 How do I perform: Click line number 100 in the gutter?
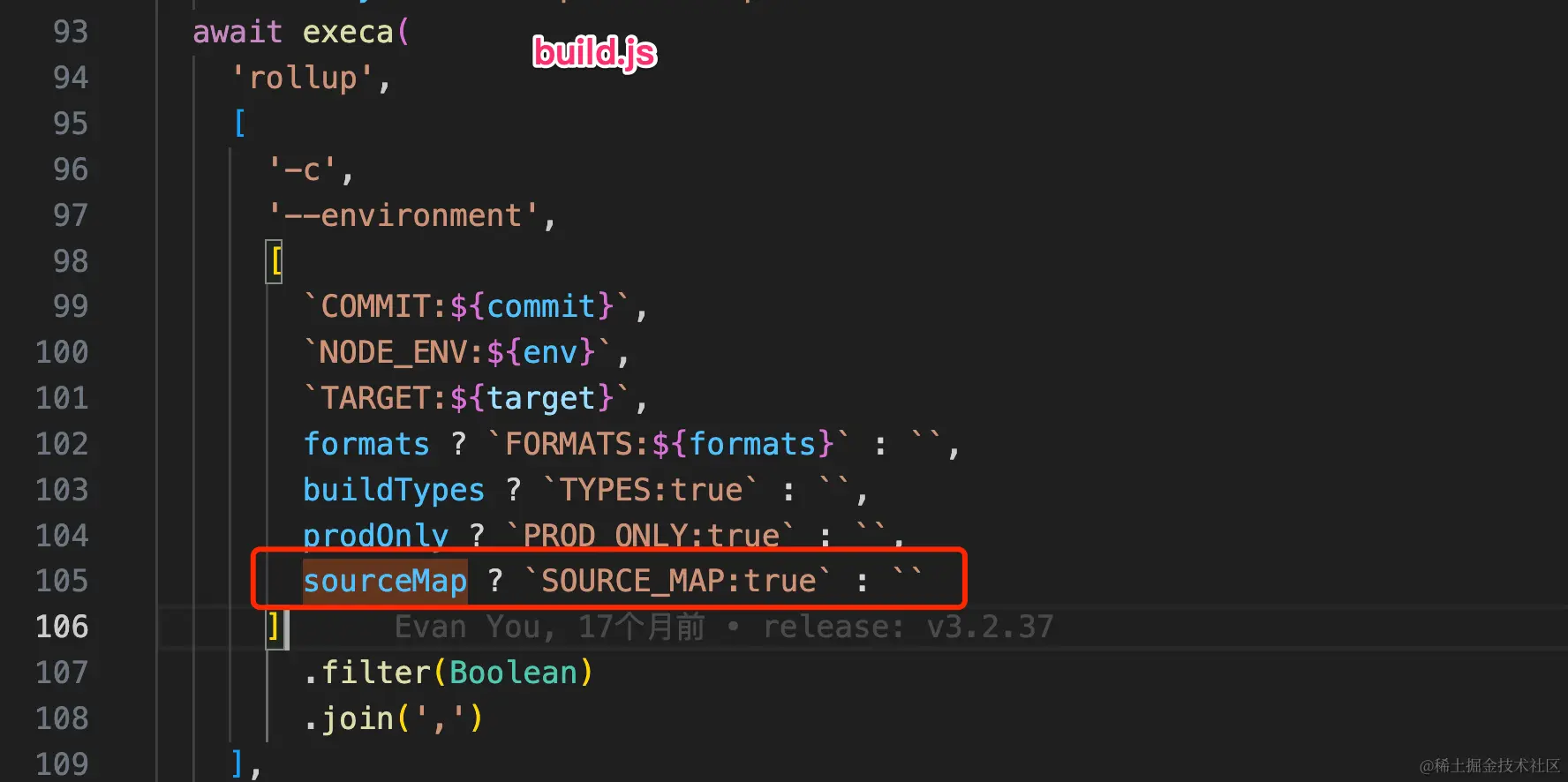[62, 352]
